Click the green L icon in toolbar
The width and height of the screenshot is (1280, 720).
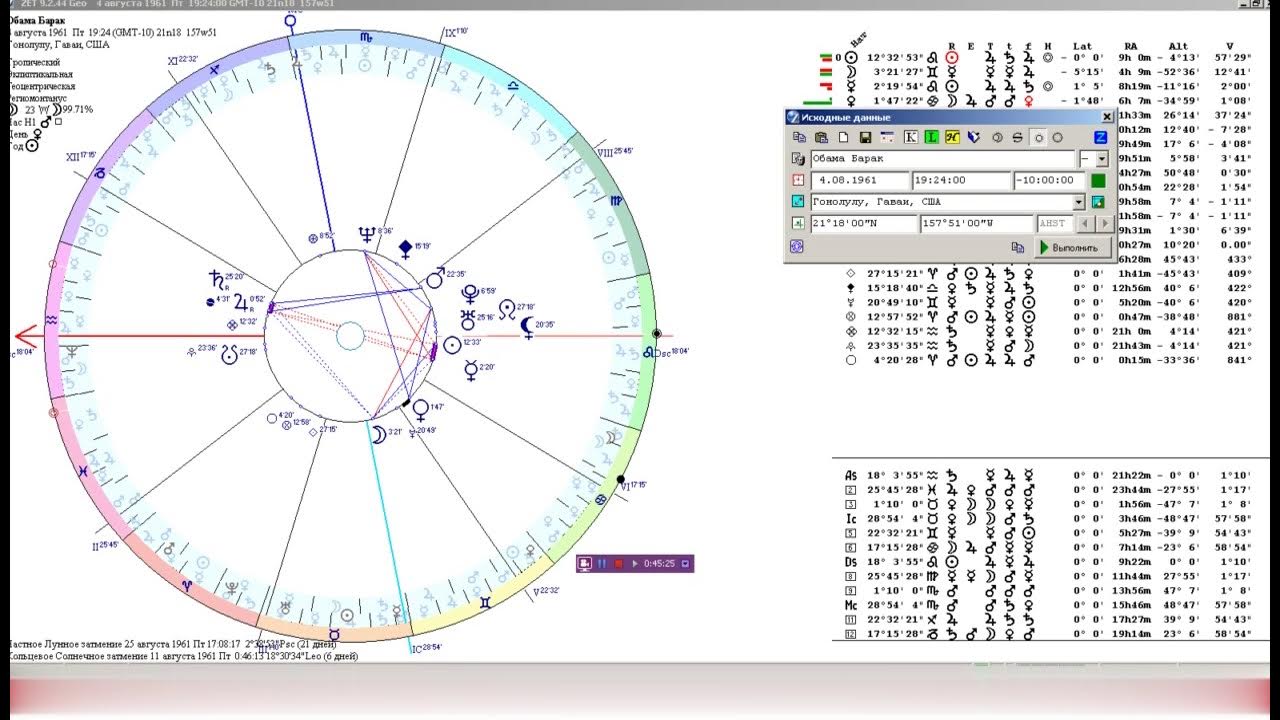[932, 138]
